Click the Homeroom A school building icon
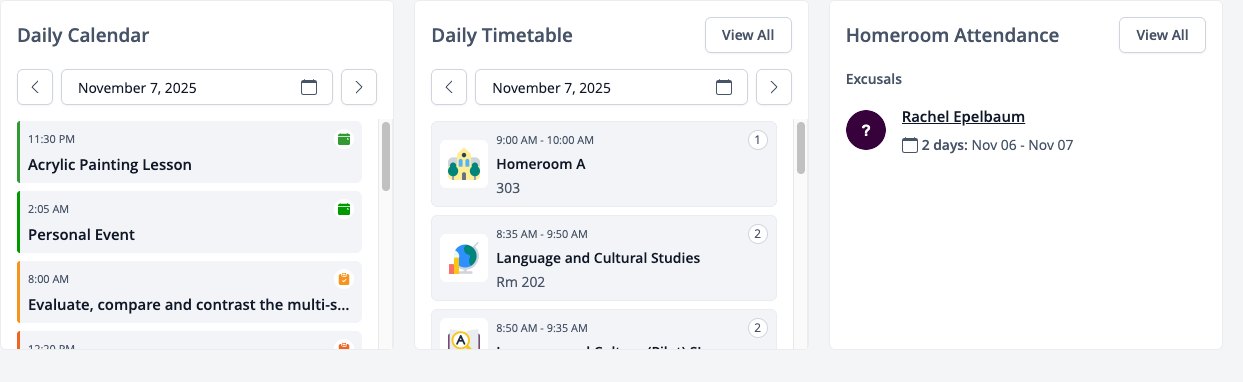 (x=464, y=164)
